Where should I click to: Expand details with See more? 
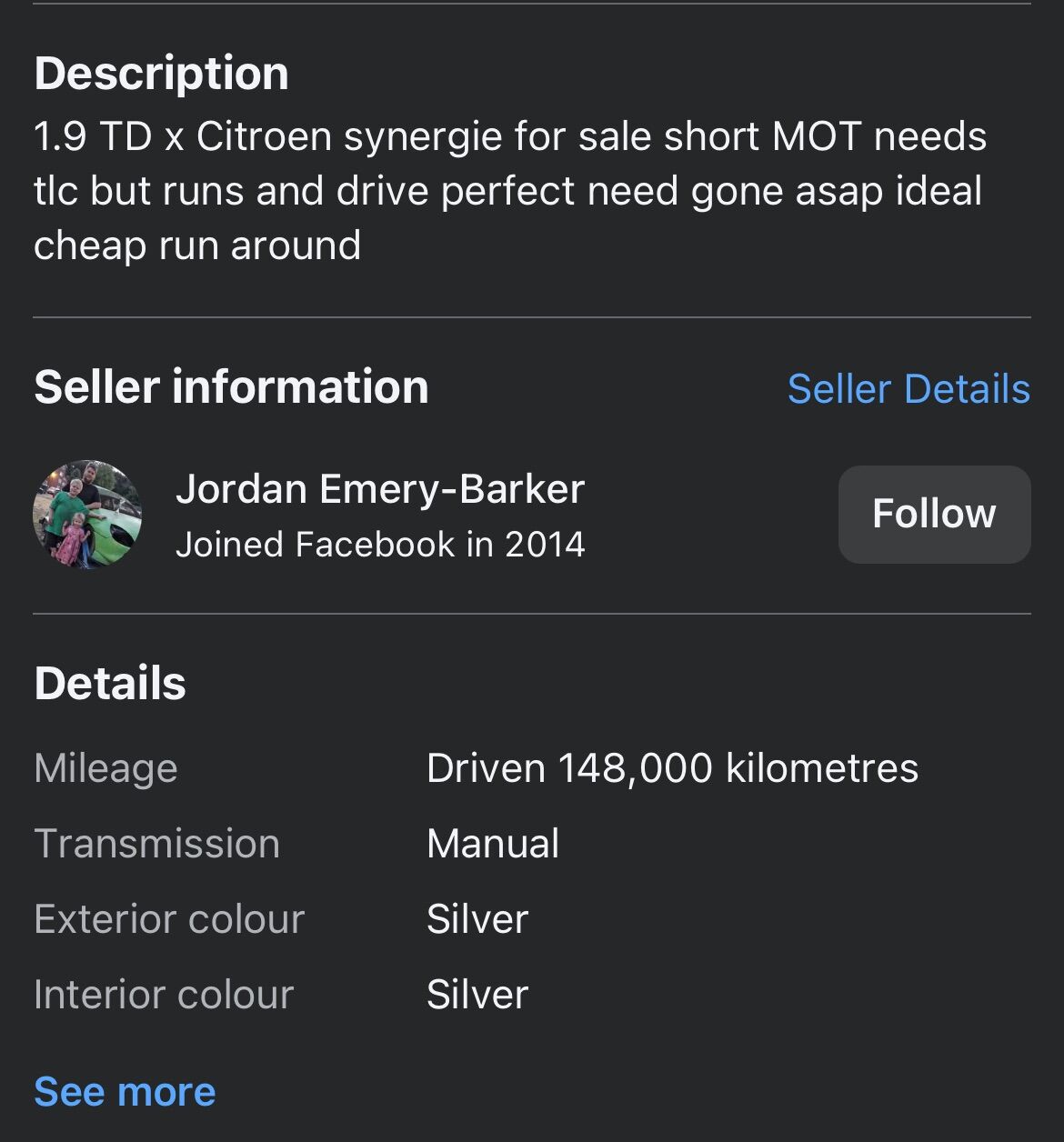[x=125, y=1091]
